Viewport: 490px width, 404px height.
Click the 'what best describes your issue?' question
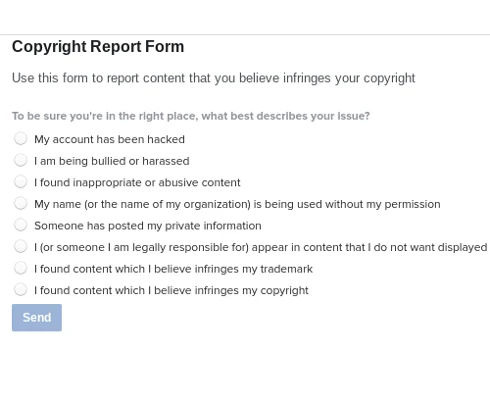191,116
